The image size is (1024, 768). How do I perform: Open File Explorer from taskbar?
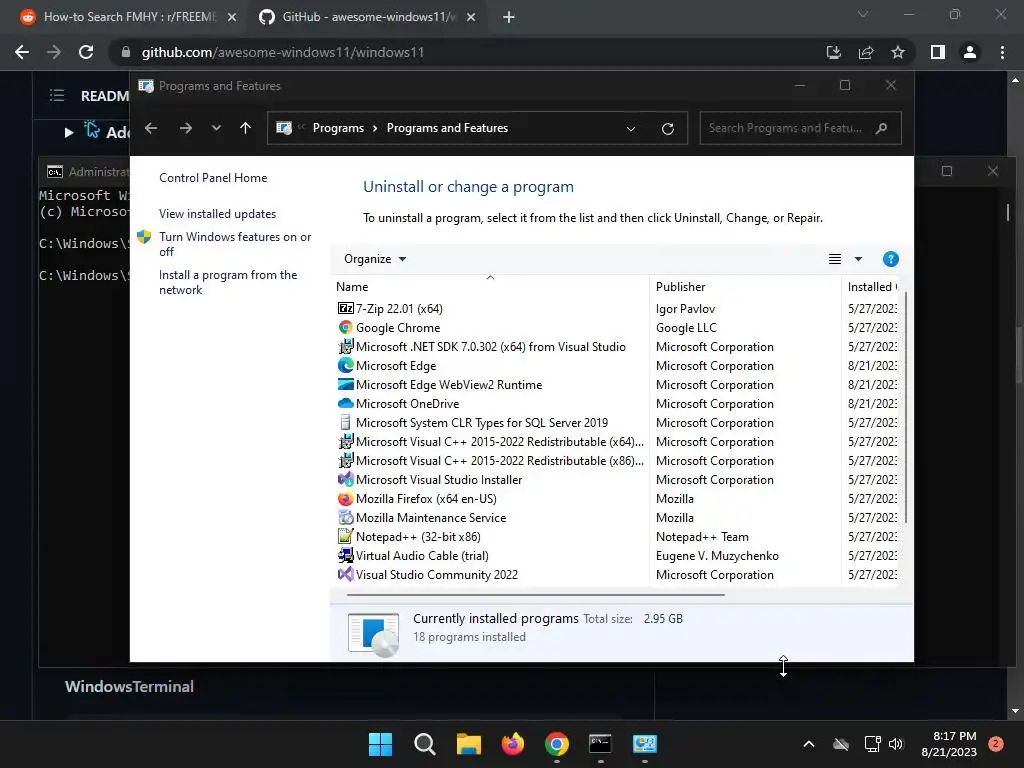coord(468,744)
